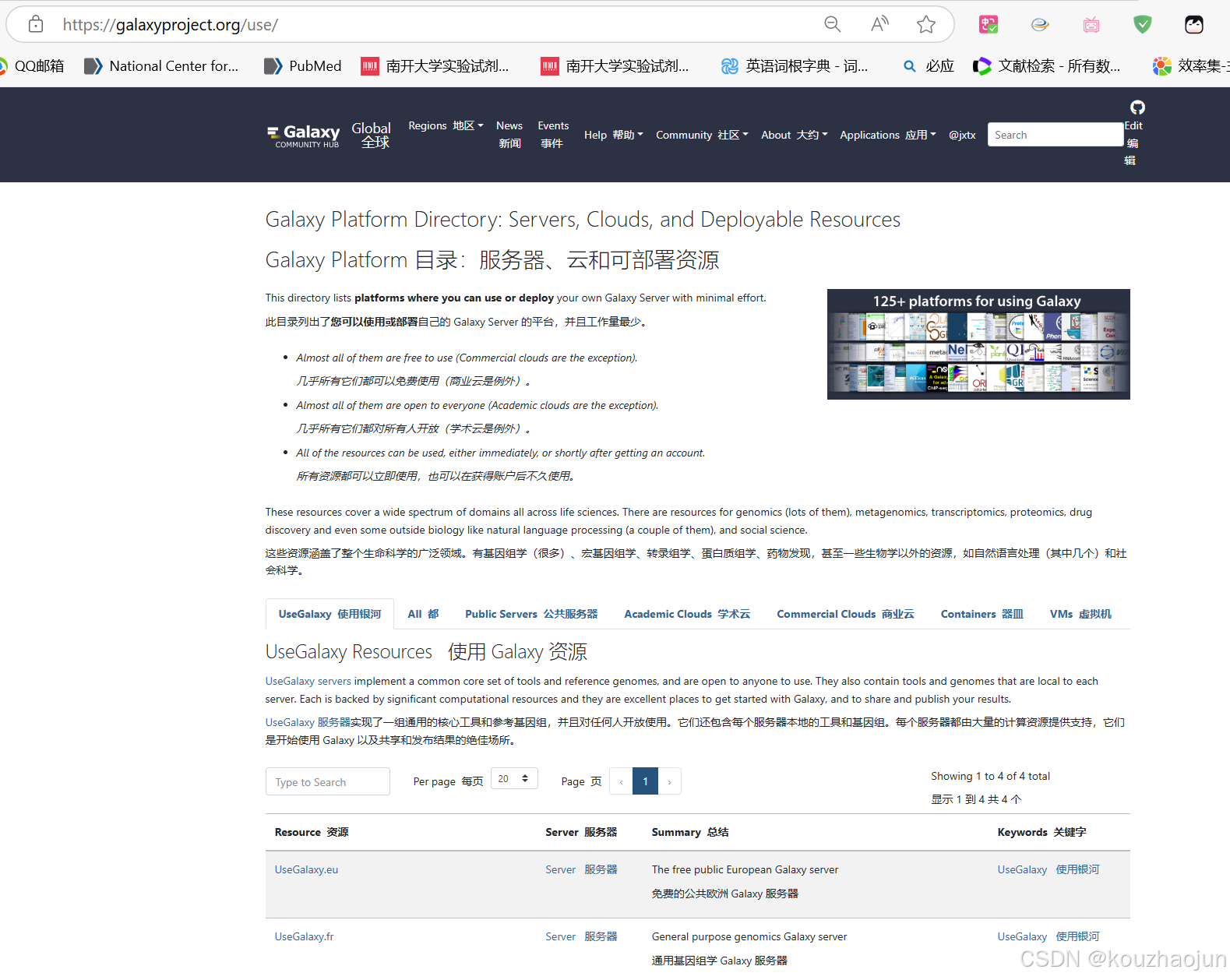1230x980 pixels.
Task: Switch to the Containers tab
Action: click(x=982, y=614)
